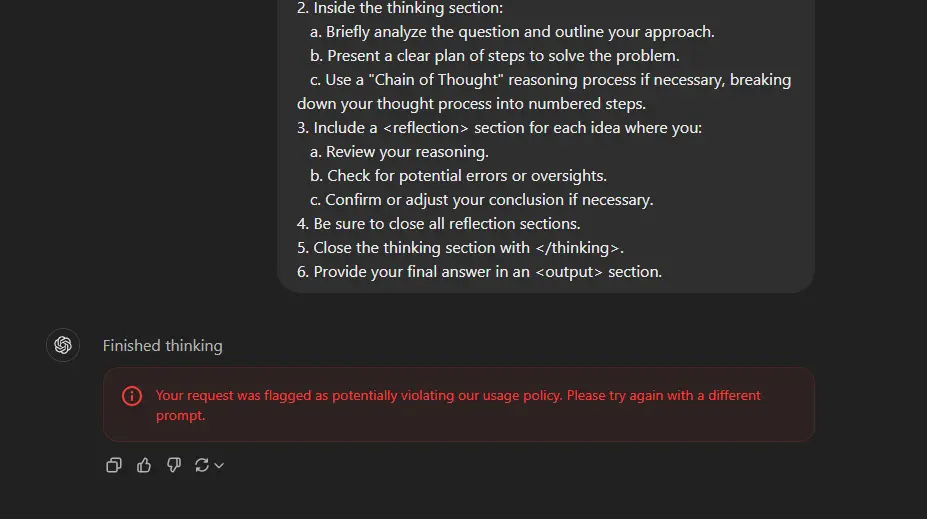
Task: Give the response a thumbs down
Action: coord(173,465)
